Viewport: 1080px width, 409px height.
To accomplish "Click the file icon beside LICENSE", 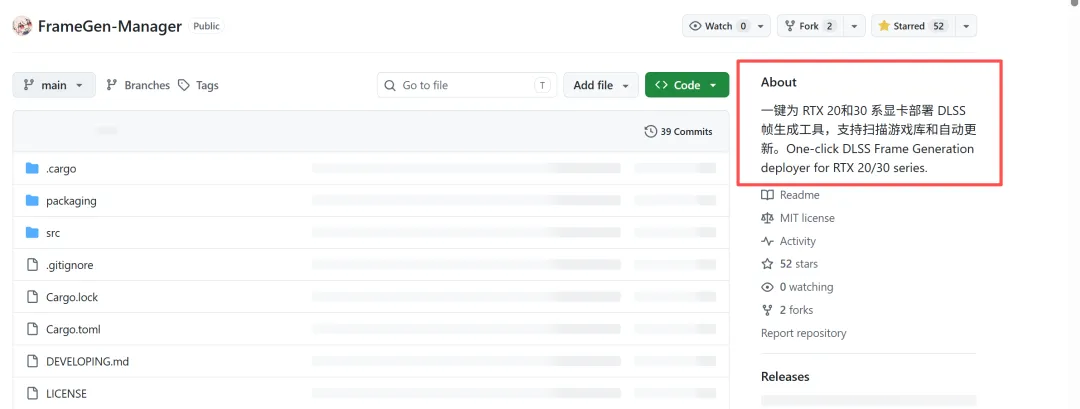I will 32,393.
